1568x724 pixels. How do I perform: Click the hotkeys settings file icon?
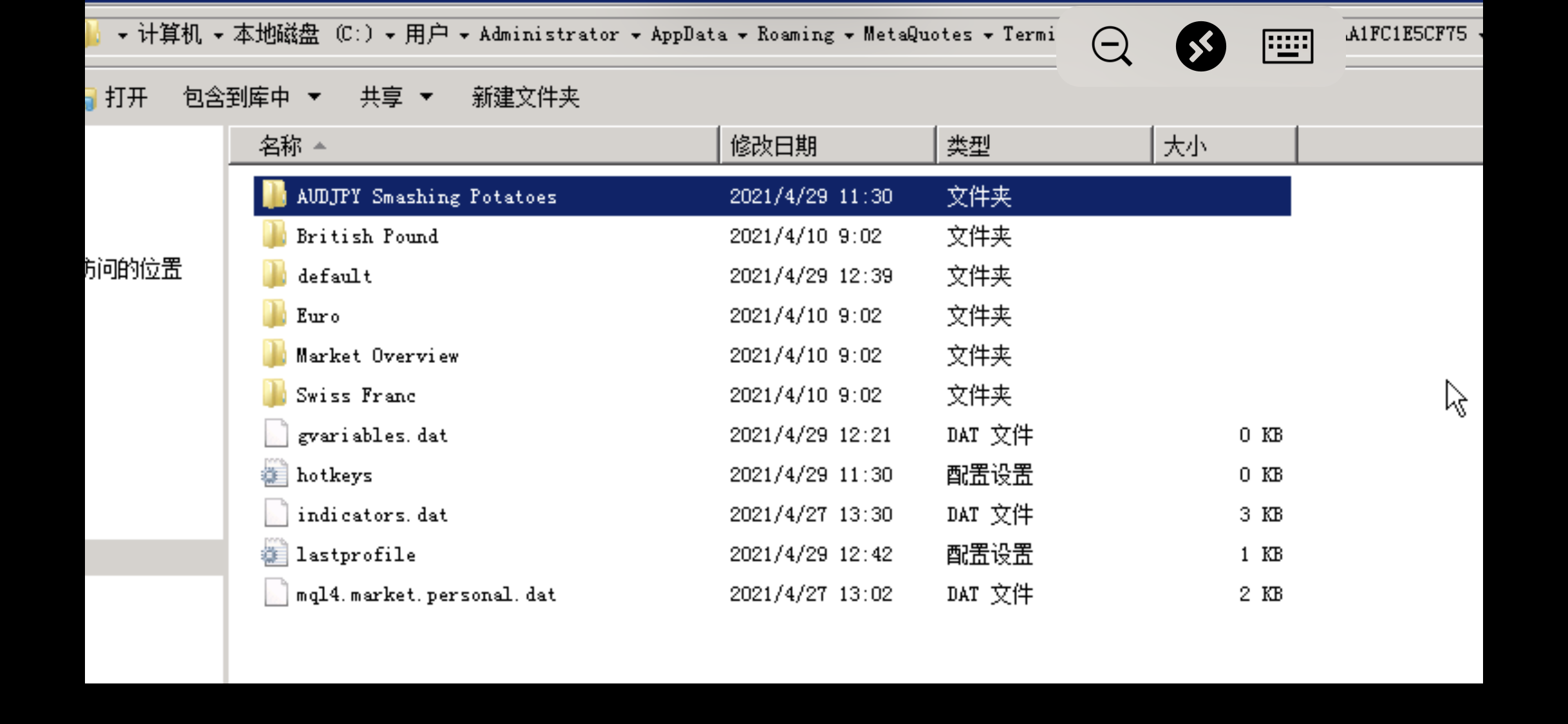click(x=275, y=475)
